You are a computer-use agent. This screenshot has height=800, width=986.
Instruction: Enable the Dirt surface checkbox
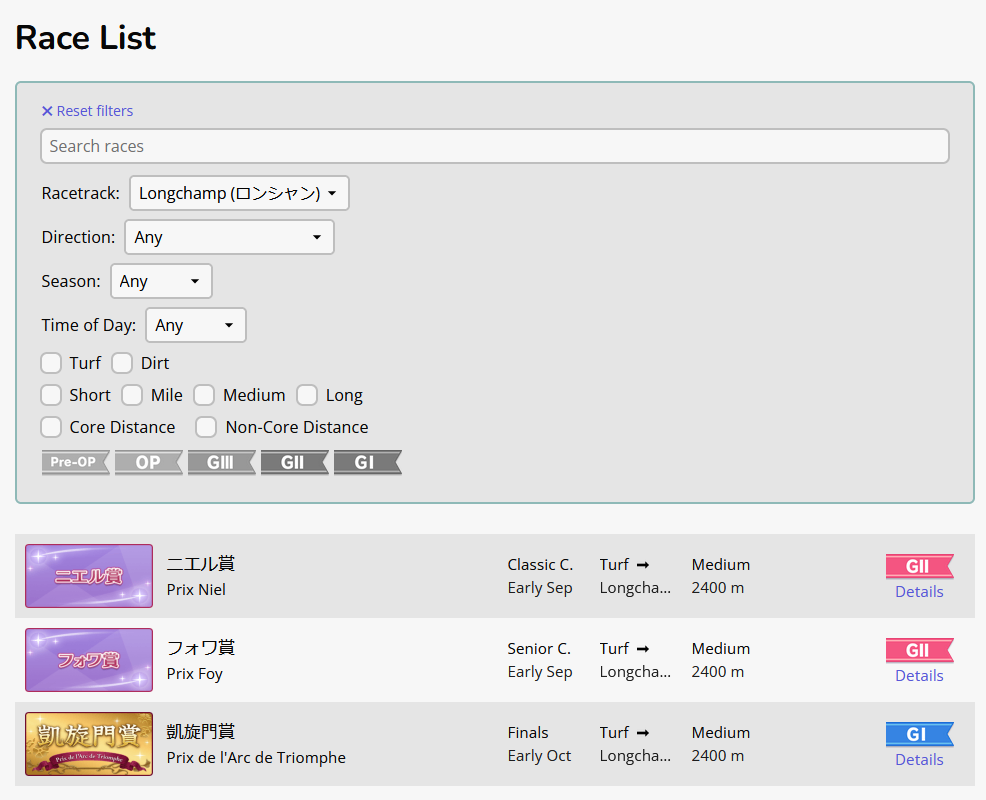click(122, 363)
